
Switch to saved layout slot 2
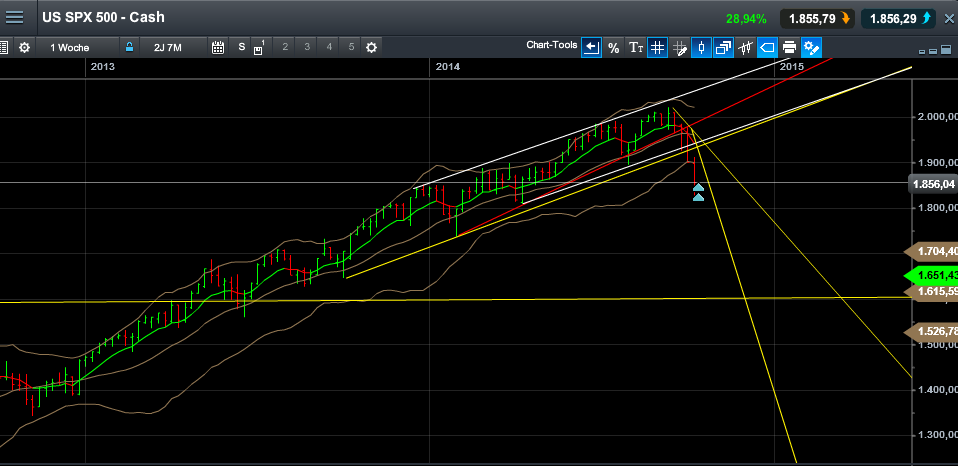284,47
